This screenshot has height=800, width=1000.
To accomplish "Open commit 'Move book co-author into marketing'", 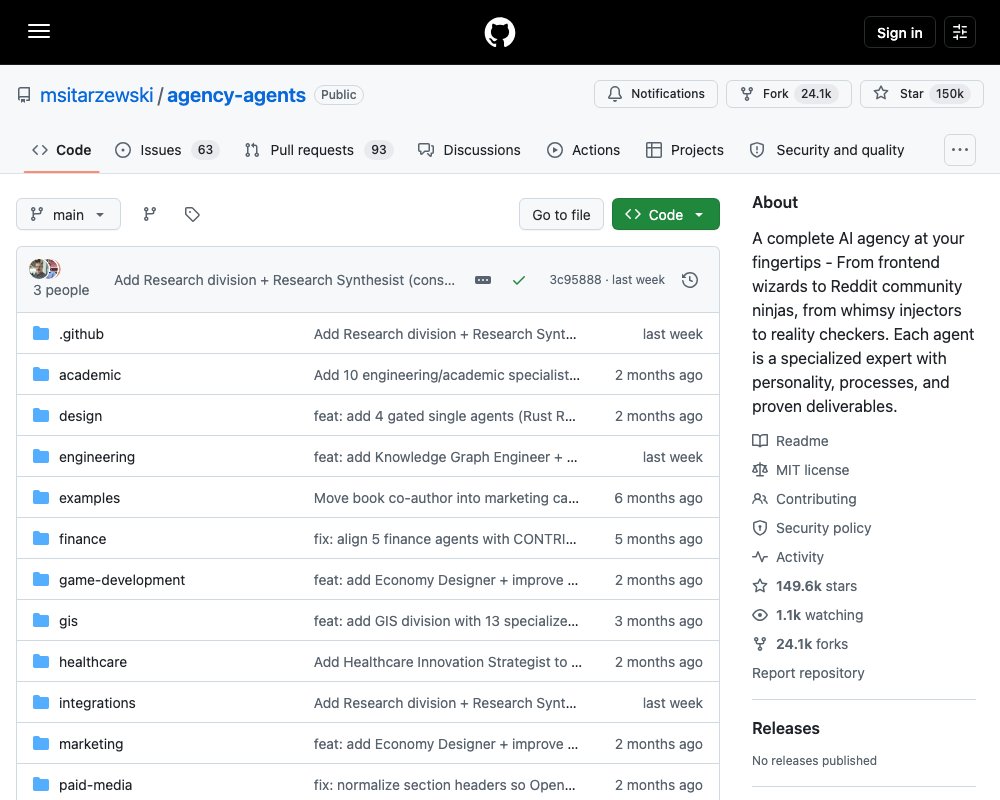I will [446, 498].
